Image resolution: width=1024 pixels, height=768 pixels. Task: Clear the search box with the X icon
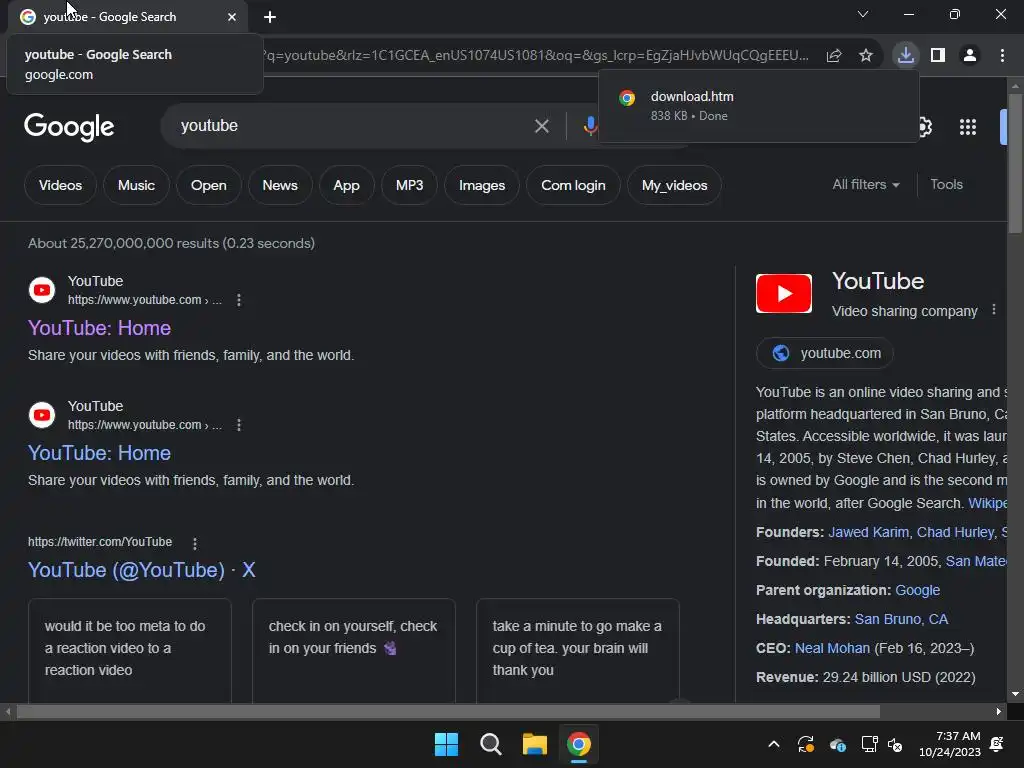tap(541, 126)
